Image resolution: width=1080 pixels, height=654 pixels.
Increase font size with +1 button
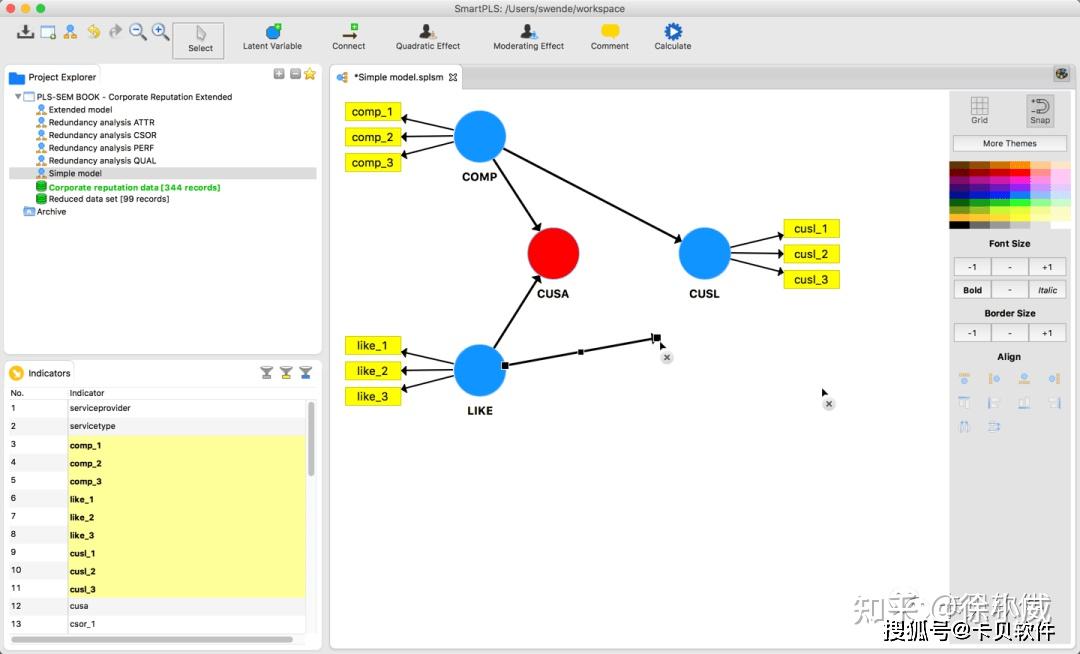pos(1047,267)
